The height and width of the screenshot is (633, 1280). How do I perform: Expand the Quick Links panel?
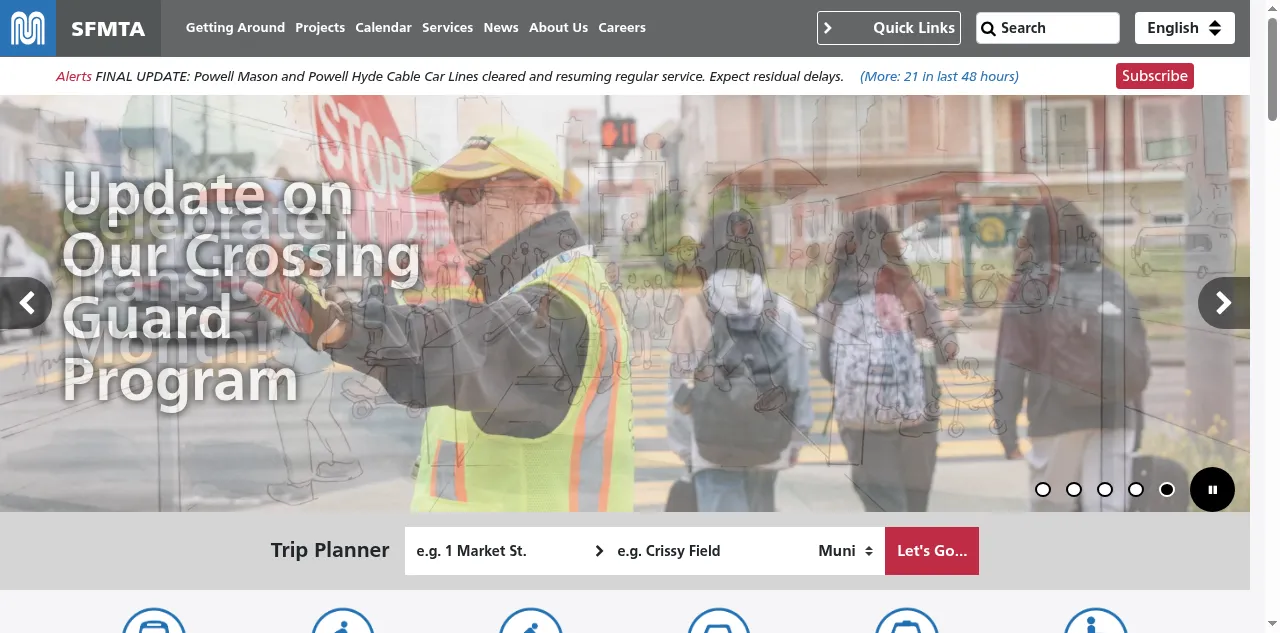[888, 28]
